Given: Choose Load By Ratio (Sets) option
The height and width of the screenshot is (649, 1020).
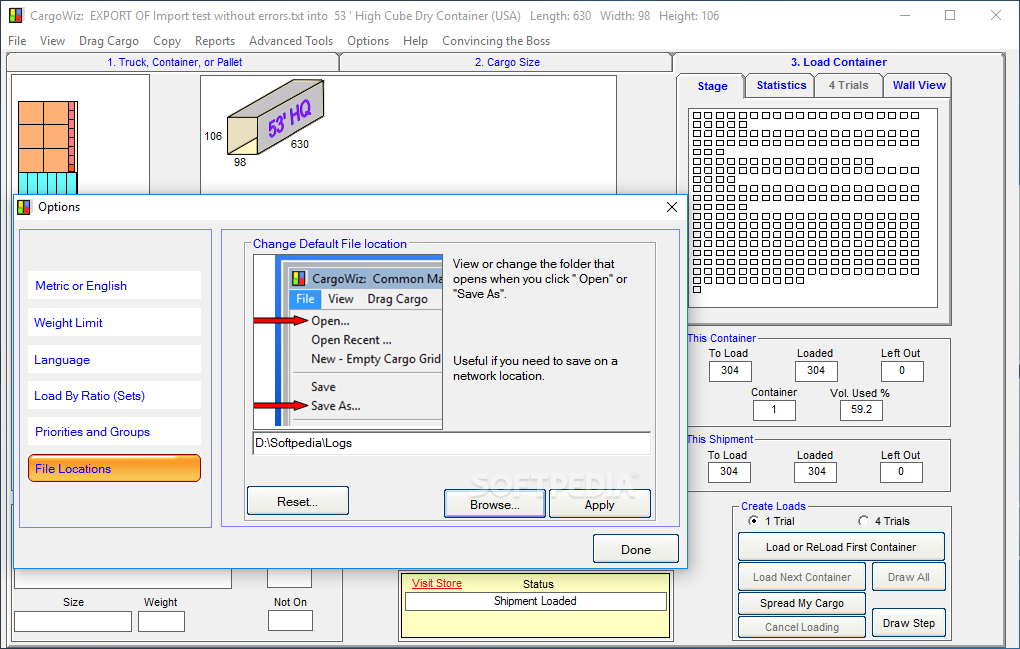Looking at the screenshot, I should pos(114,395).
